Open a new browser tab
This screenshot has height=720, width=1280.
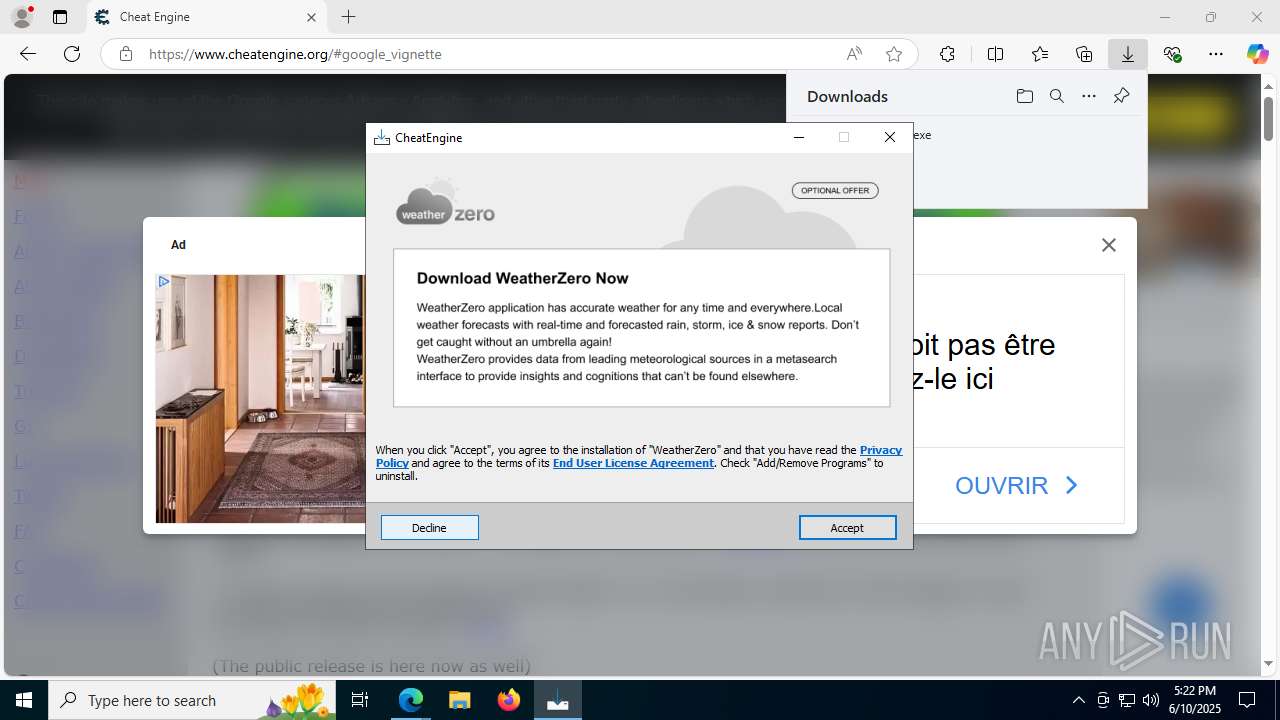(x=348, y=17)
